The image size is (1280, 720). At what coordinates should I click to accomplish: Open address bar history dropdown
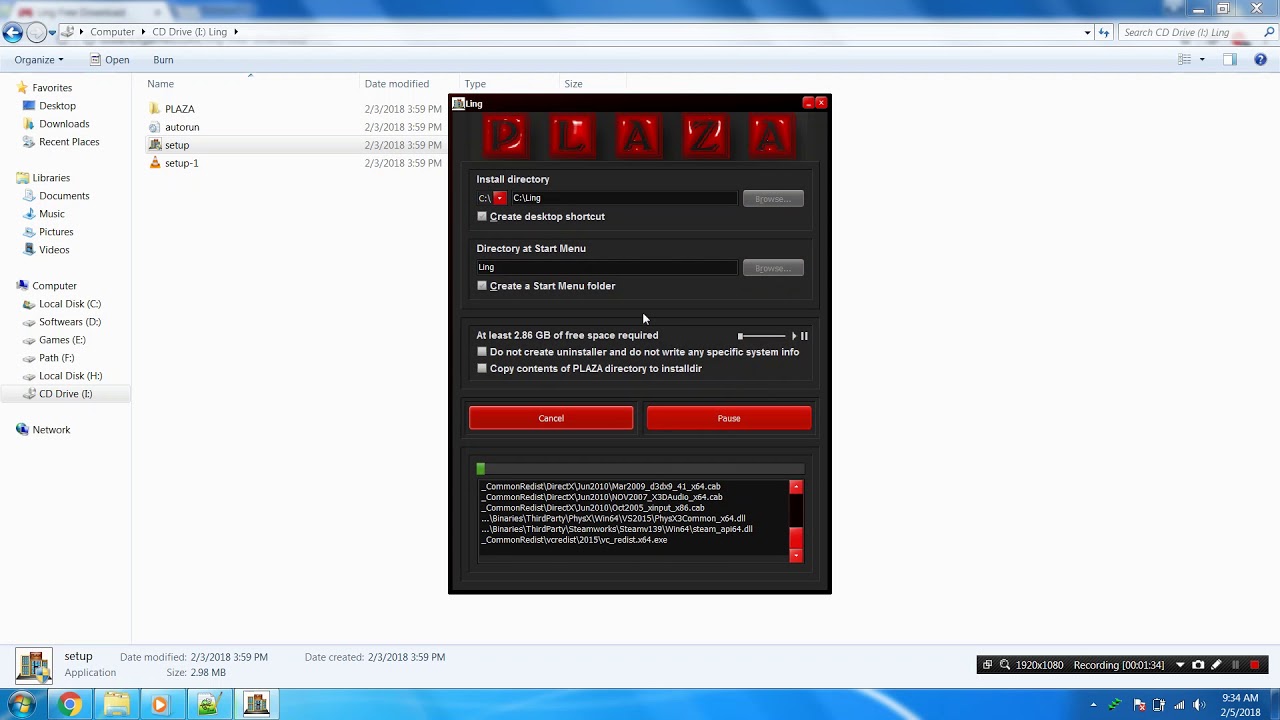tap(1087, 32)
